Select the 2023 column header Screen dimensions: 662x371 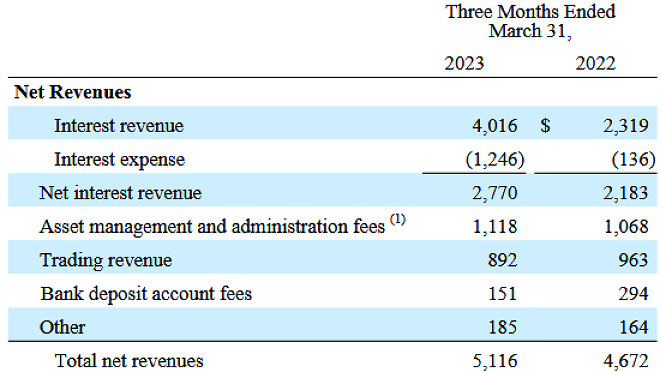point(464,63)
